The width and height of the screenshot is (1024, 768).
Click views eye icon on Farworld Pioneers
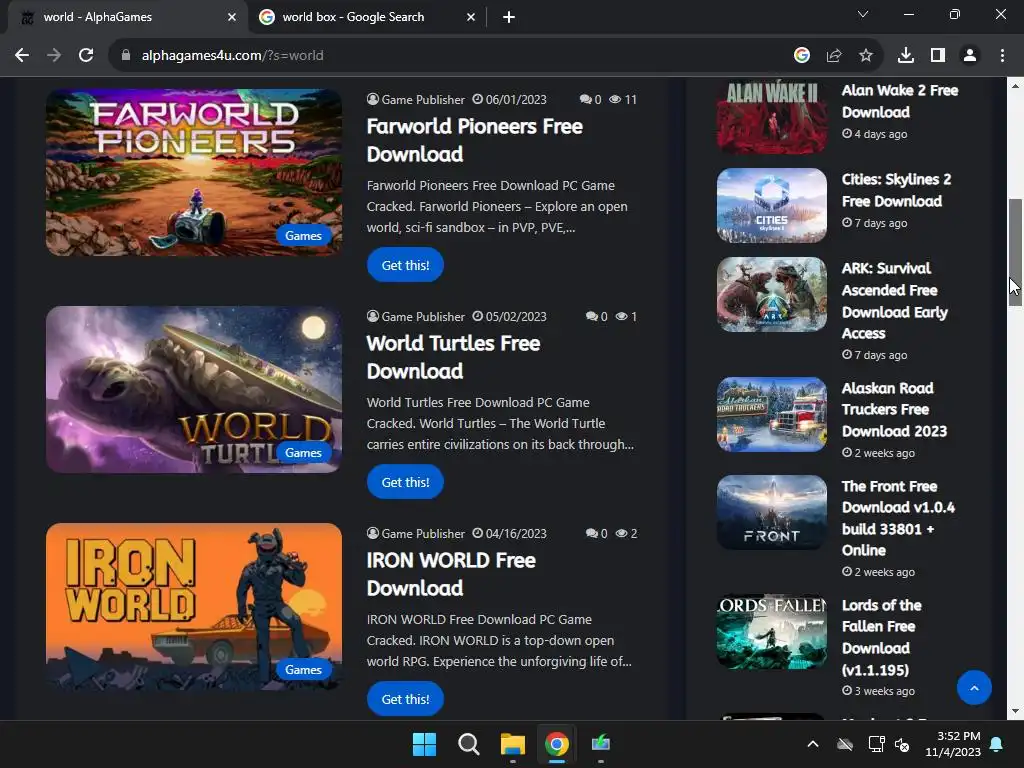coord(615,99)
